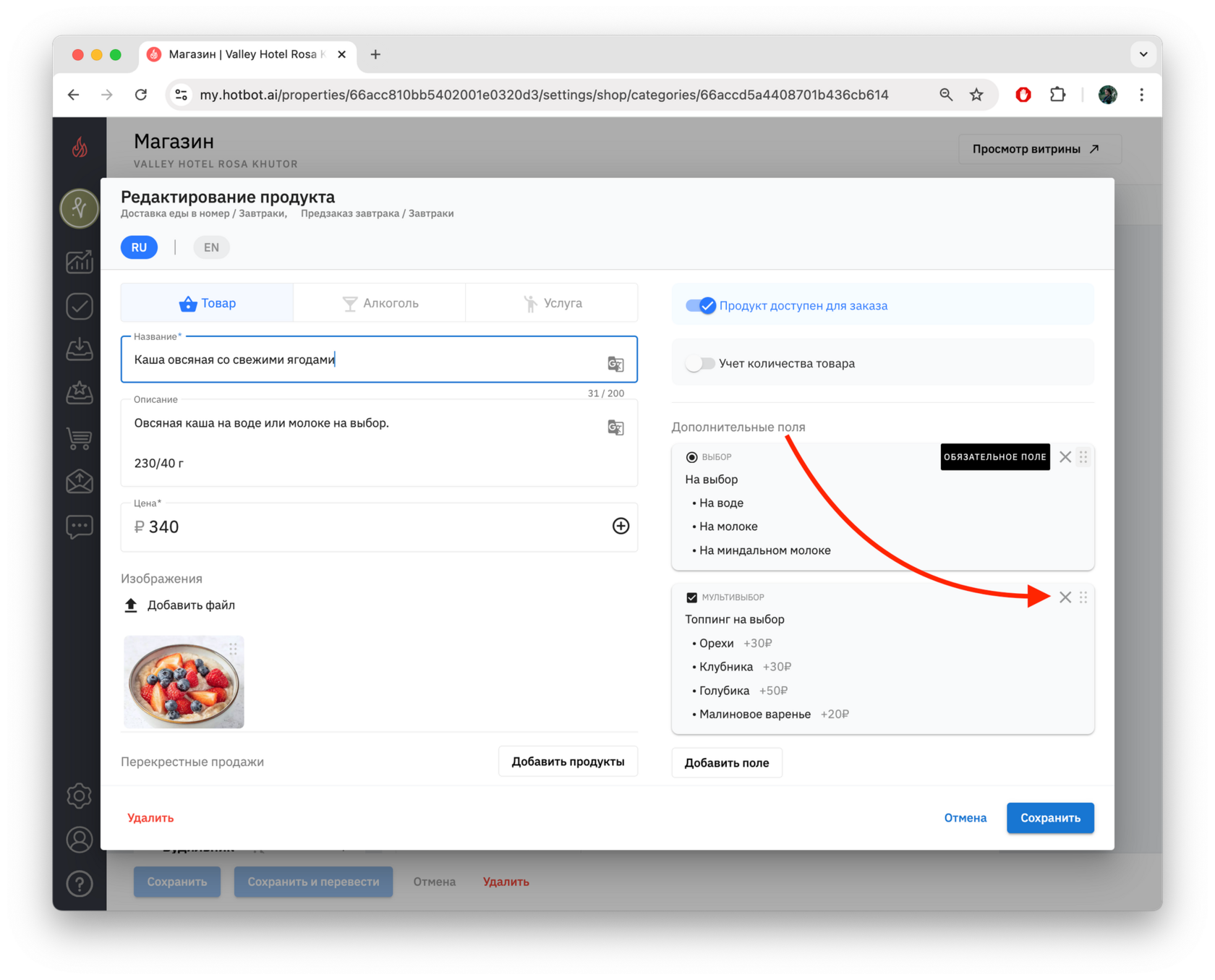Save the product with Сохранить in the dialog
Screen dimensions: 1215x980
coord(1050,818)
